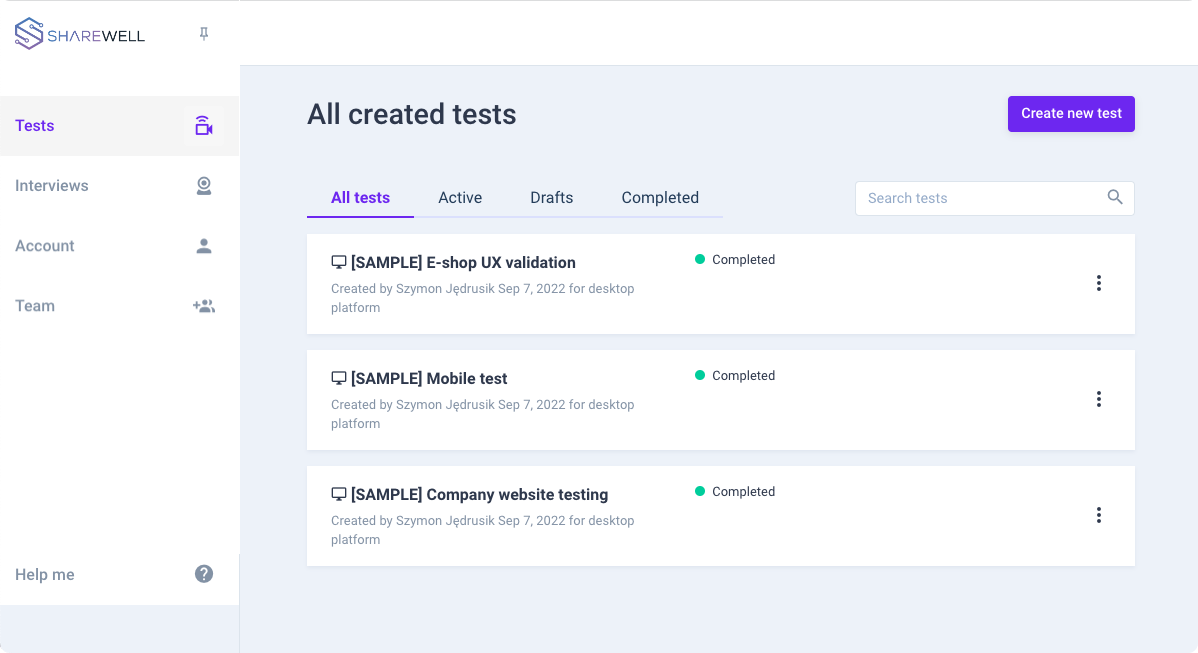1198x653 pixels.
Task: Open Interviews via its headset icon
Action: click(204, 186)
